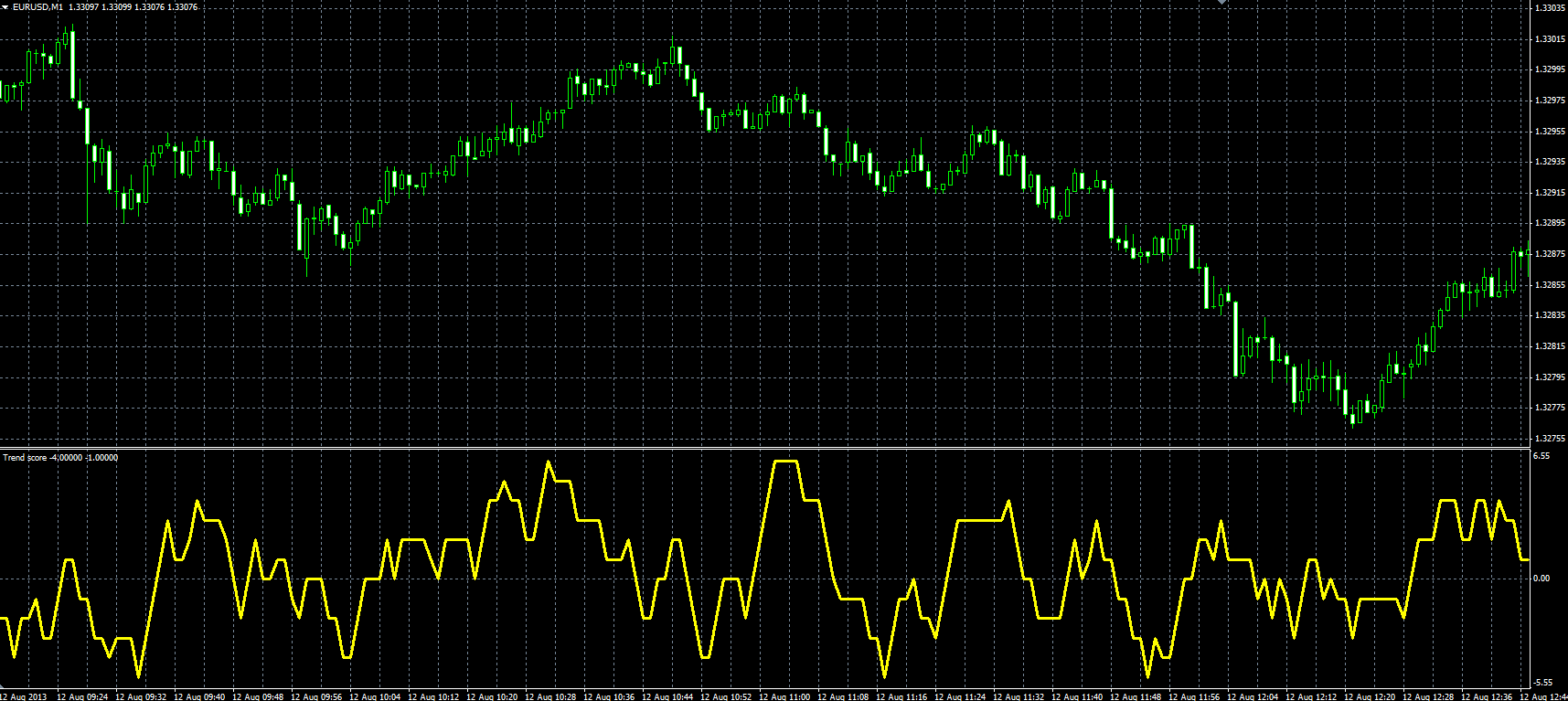Click the 12 Aug 11:24 time label

pyautogui.click(x=960, y=696)
